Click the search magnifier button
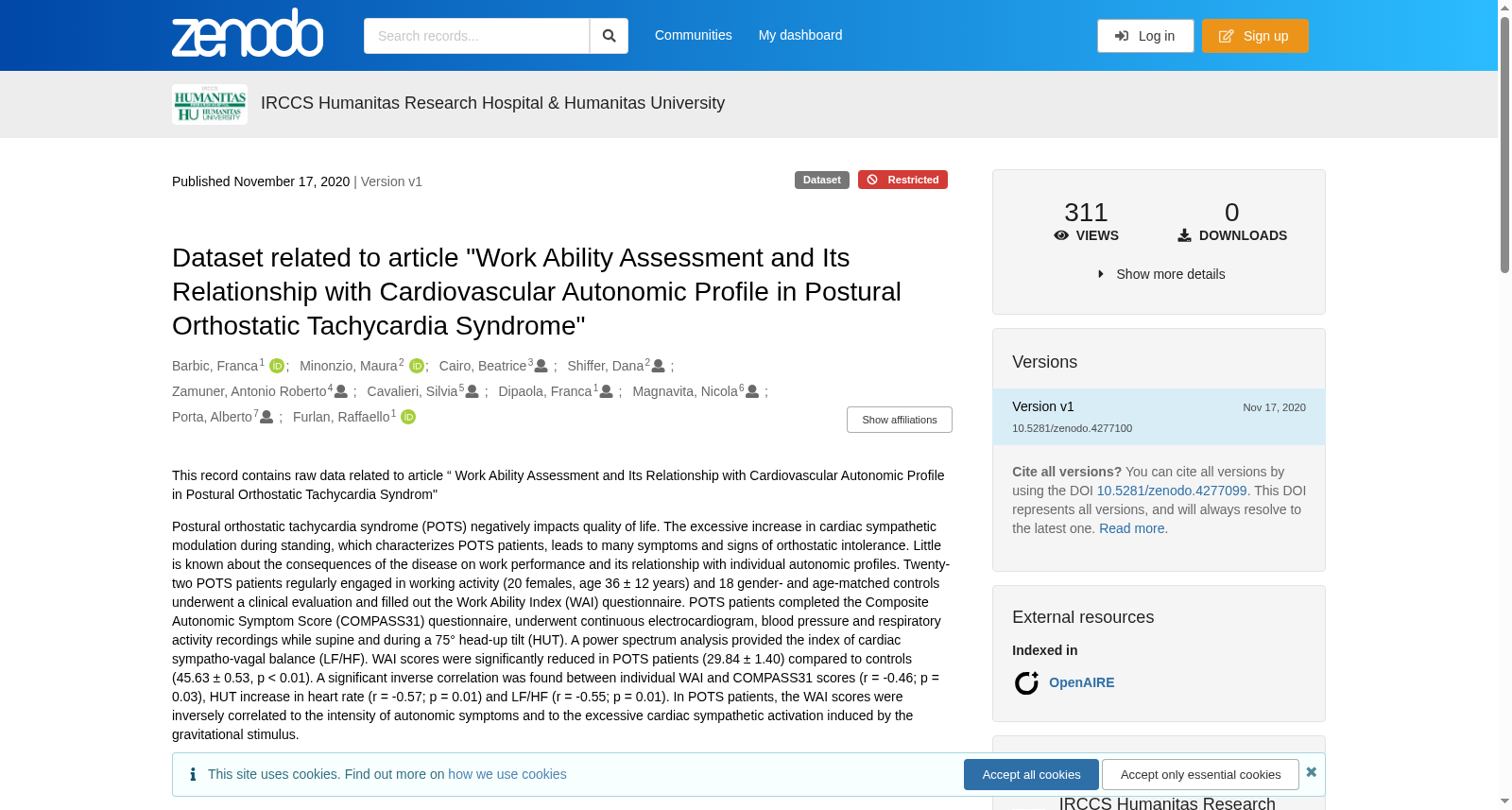The image size is (1512, 810). point(610,36)
